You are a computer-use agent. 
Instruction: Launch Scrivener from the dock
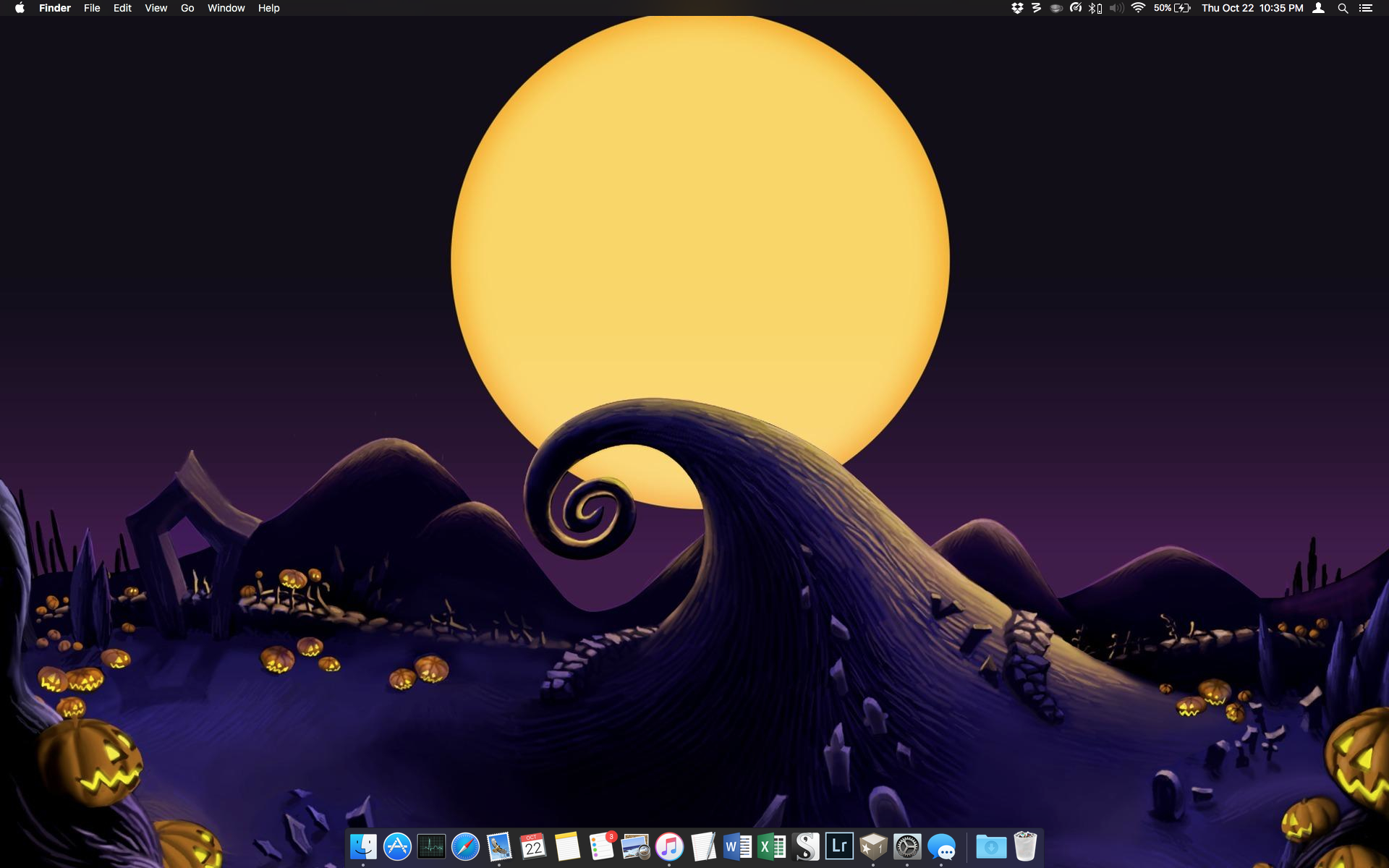click(805, 846)
